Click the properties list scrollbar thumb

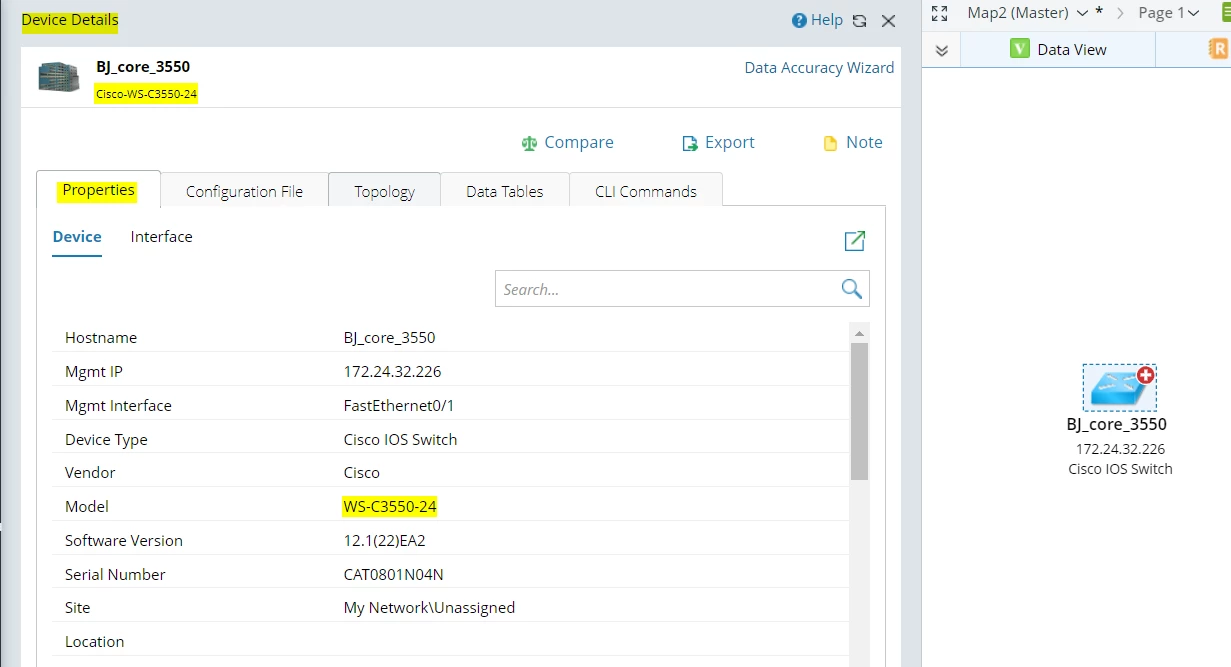point(859,411)
